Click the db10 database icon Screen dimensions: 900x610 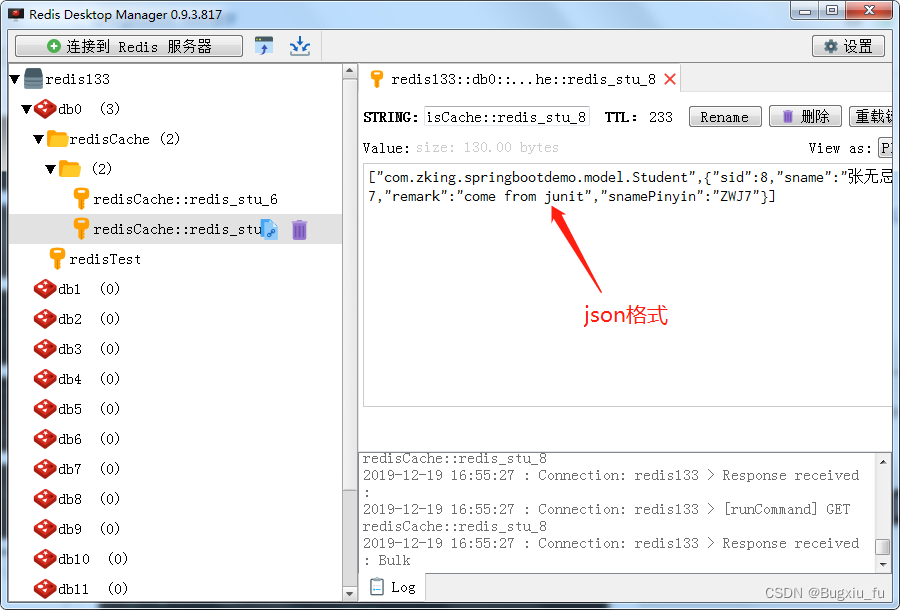coord(45,558)
